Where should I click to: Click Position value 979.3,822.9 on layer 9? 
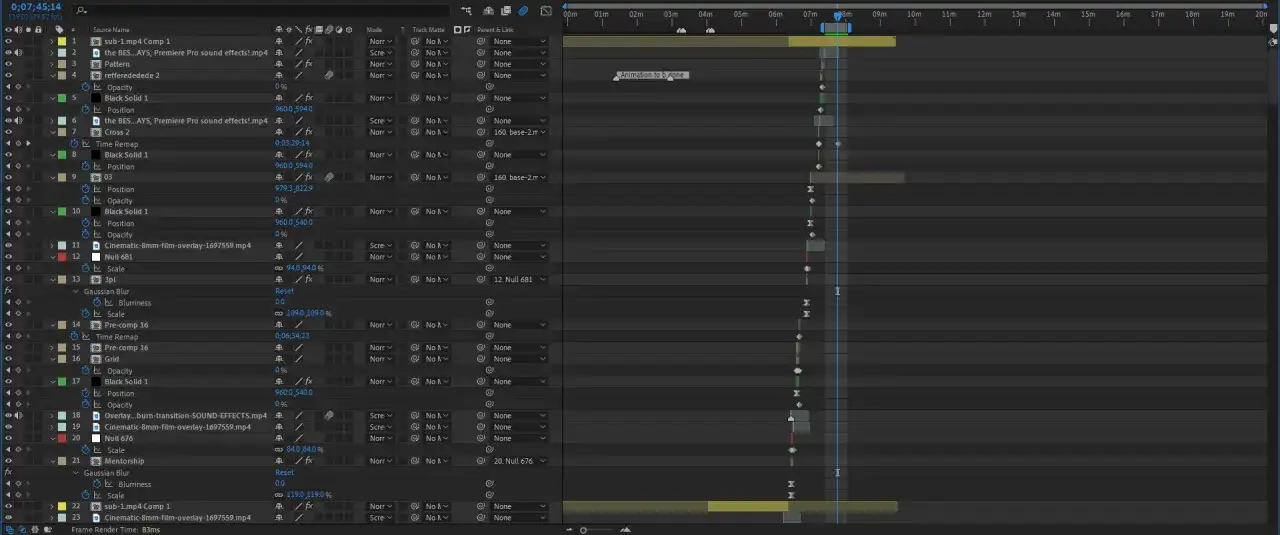(294, 189)
